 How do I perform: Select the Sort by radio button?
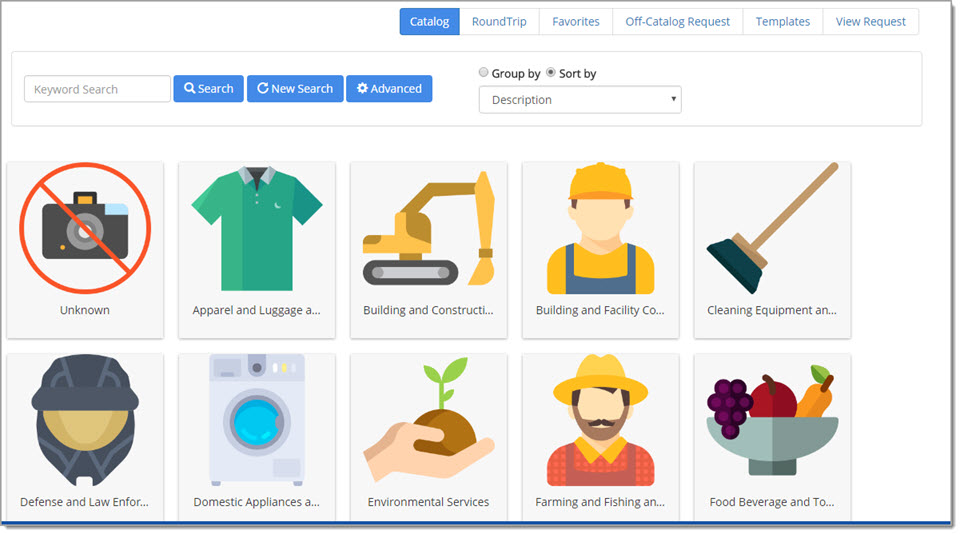(x=551, y=73)
